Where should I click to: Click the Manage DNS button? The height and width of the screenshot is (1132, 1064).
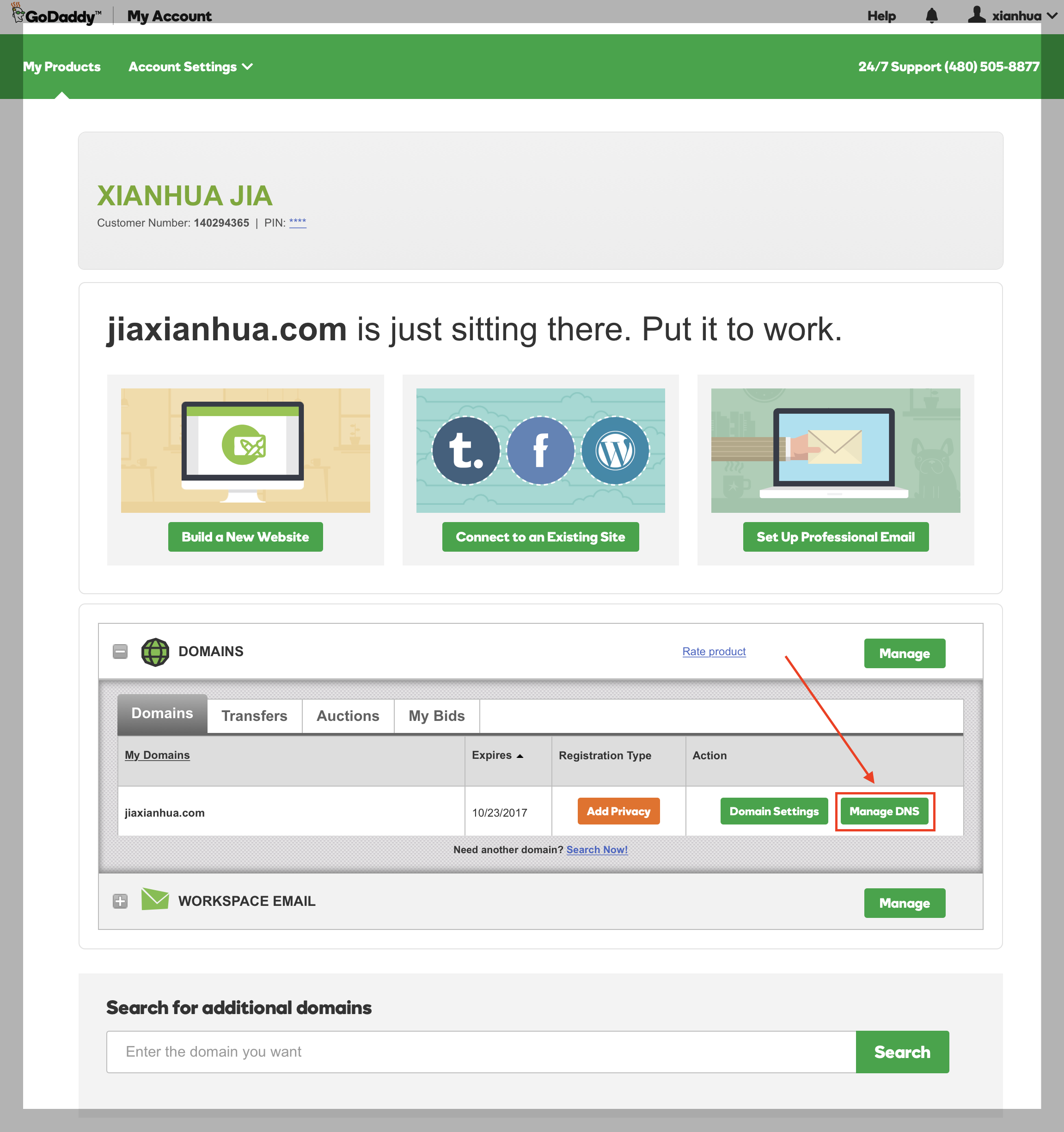(884, 811)
